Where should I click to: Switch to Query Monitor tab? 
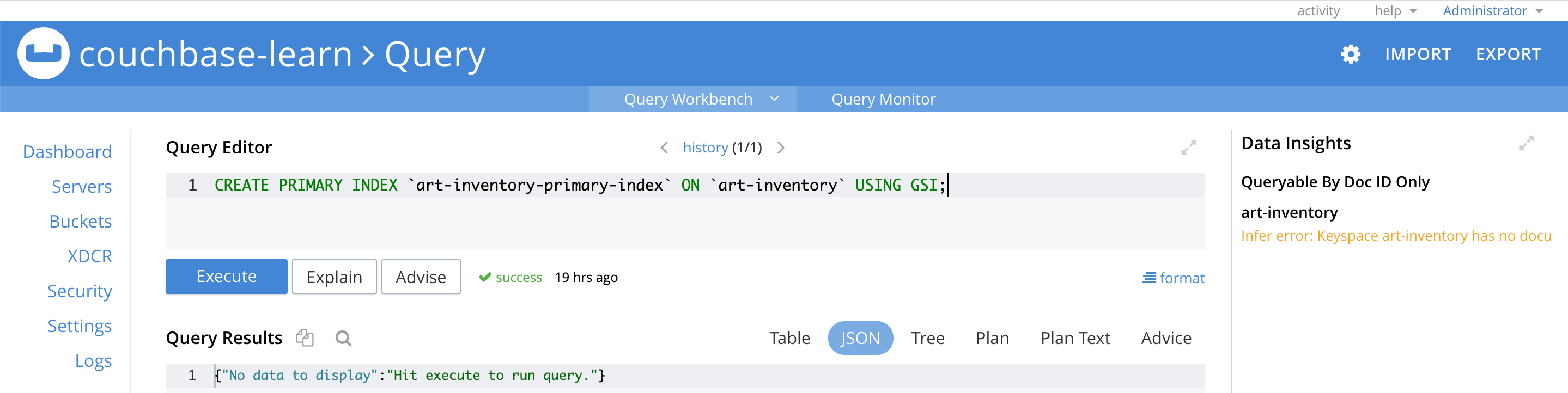click(x=883, y=99)
